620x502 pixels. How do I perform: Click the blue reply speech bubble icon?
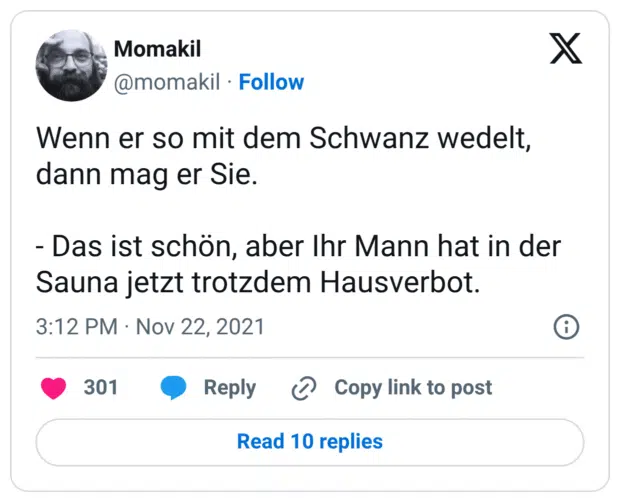click(x=174, y=388)
